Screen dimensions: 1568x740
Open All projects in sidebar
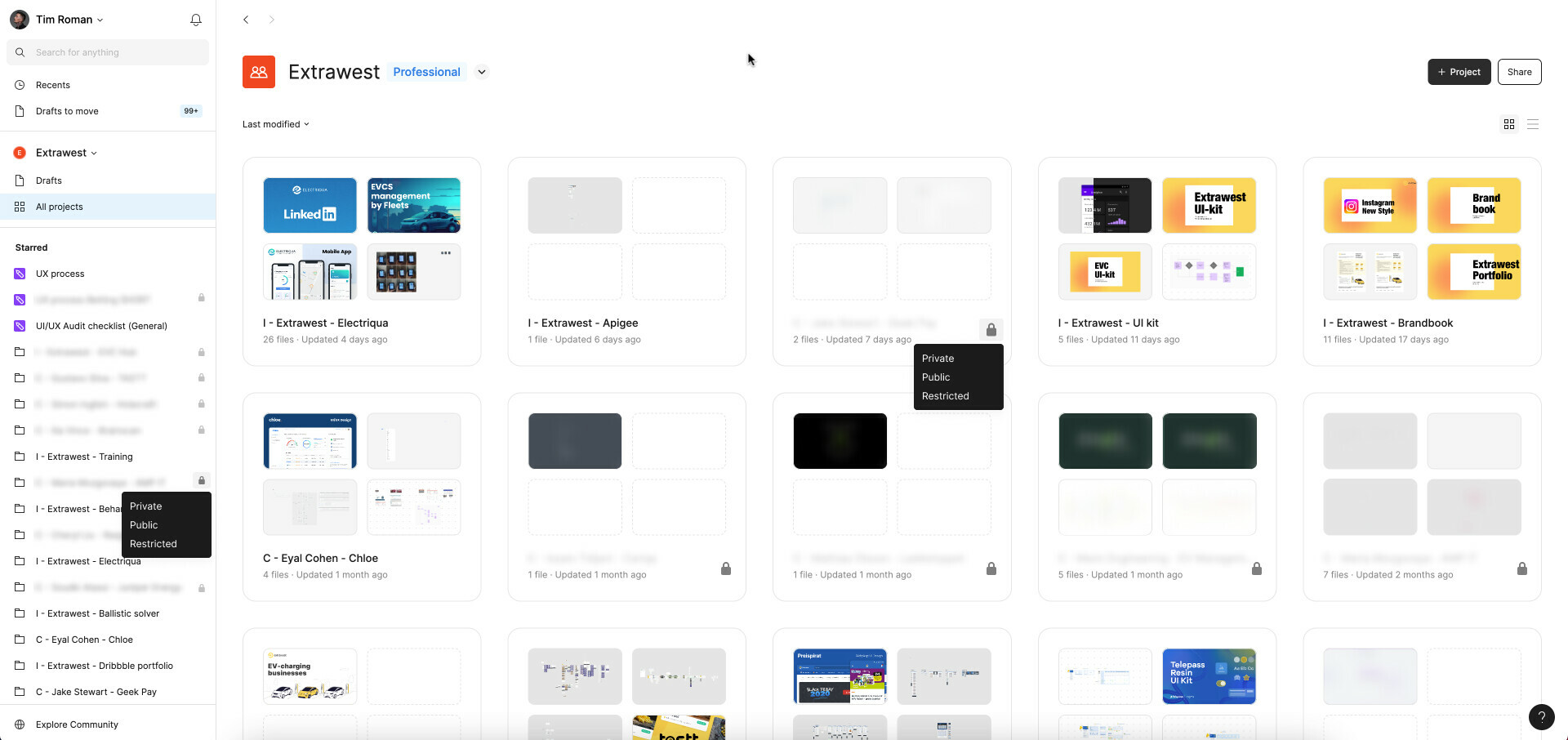(x=108, y=207)
